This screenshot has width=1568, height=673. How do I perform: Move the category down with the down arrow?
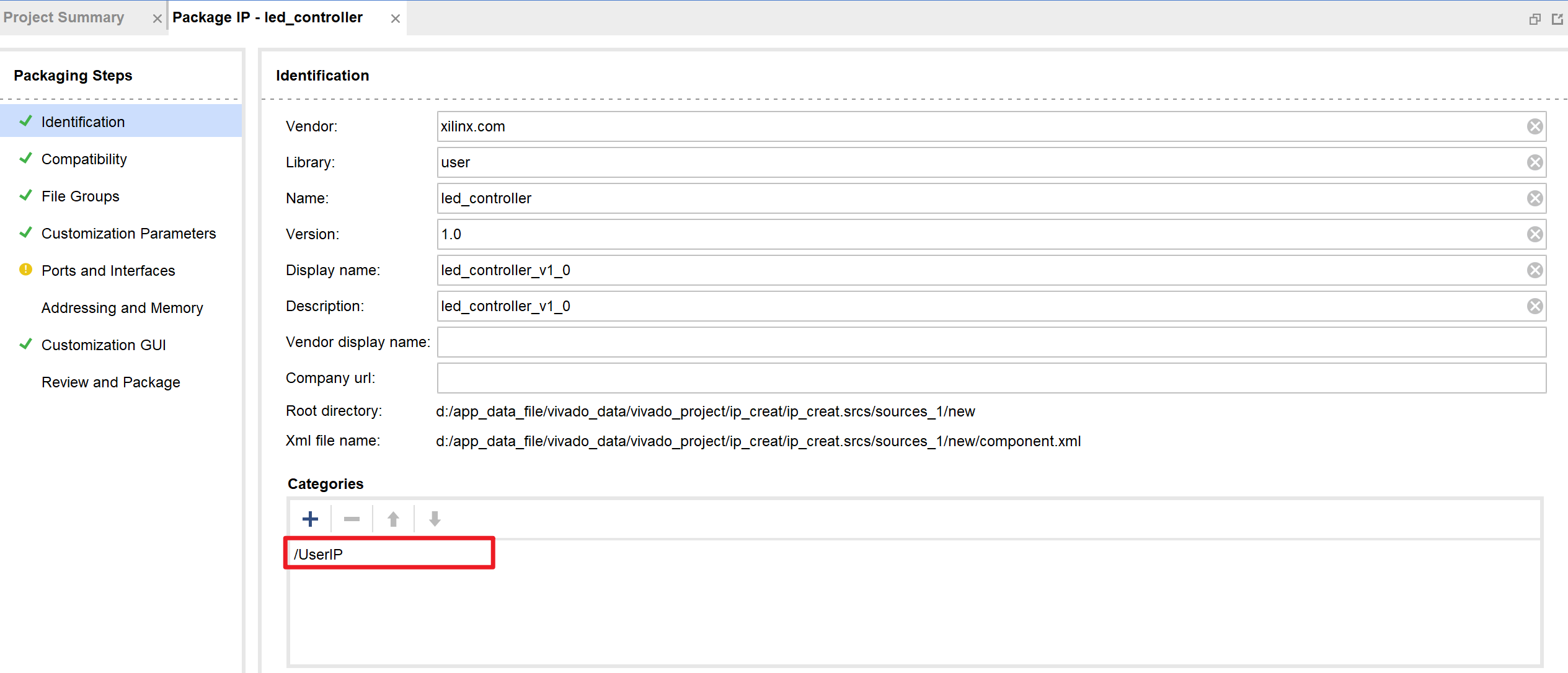click(x=435, y=519)
